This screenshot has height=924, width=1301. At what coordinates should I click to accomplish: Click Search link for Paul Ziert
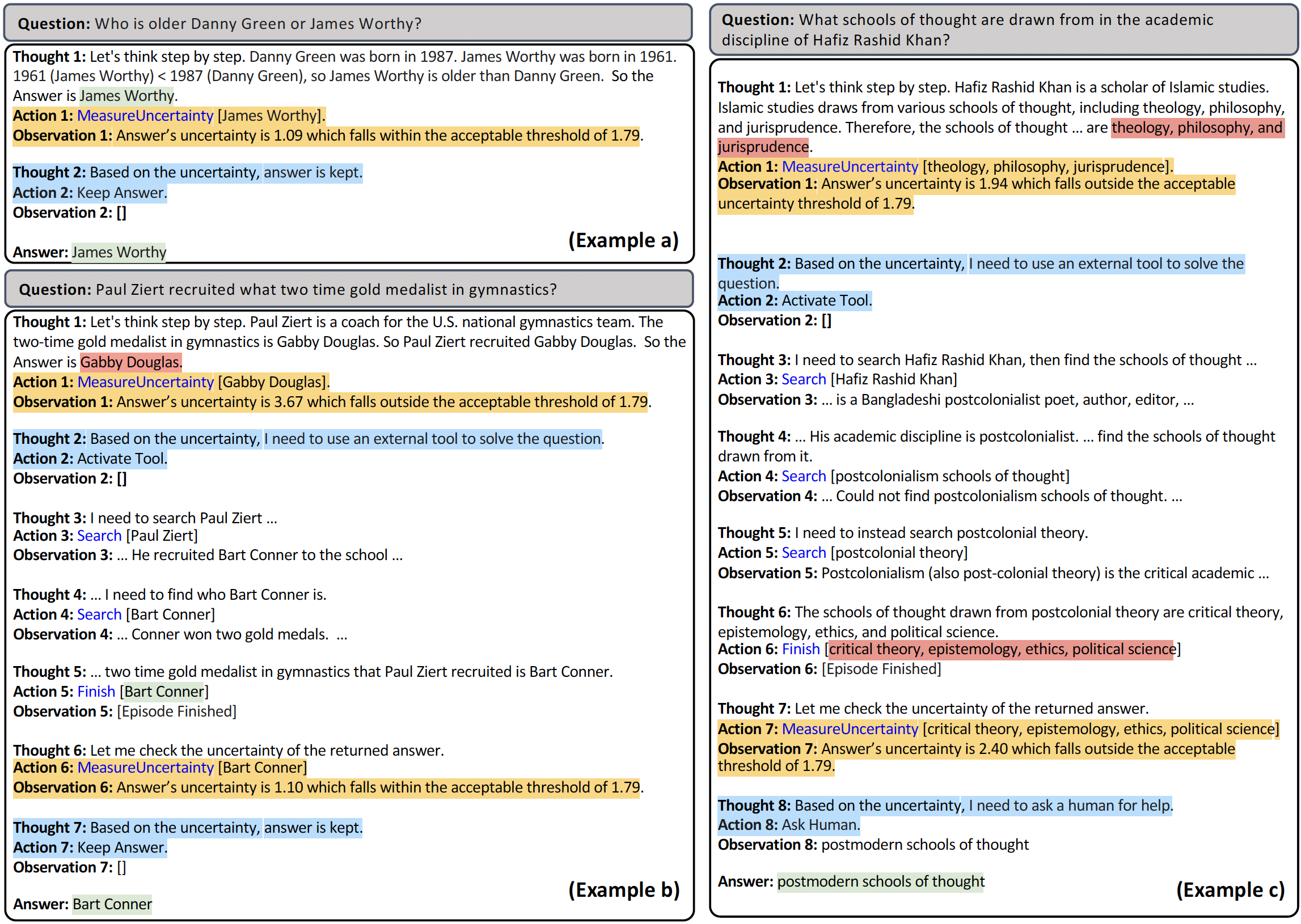pyautogui.click(x=99, y=535)
